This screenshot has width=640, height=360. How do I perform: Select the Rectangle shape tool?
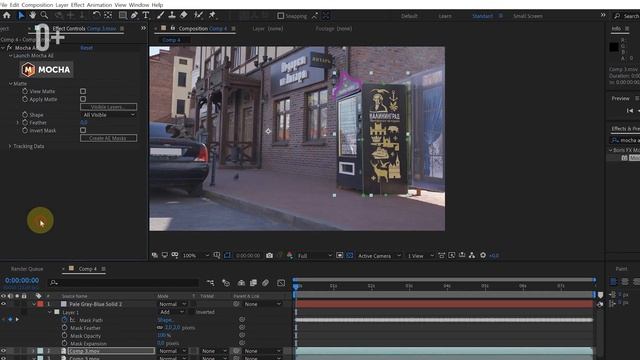(122, 15)
